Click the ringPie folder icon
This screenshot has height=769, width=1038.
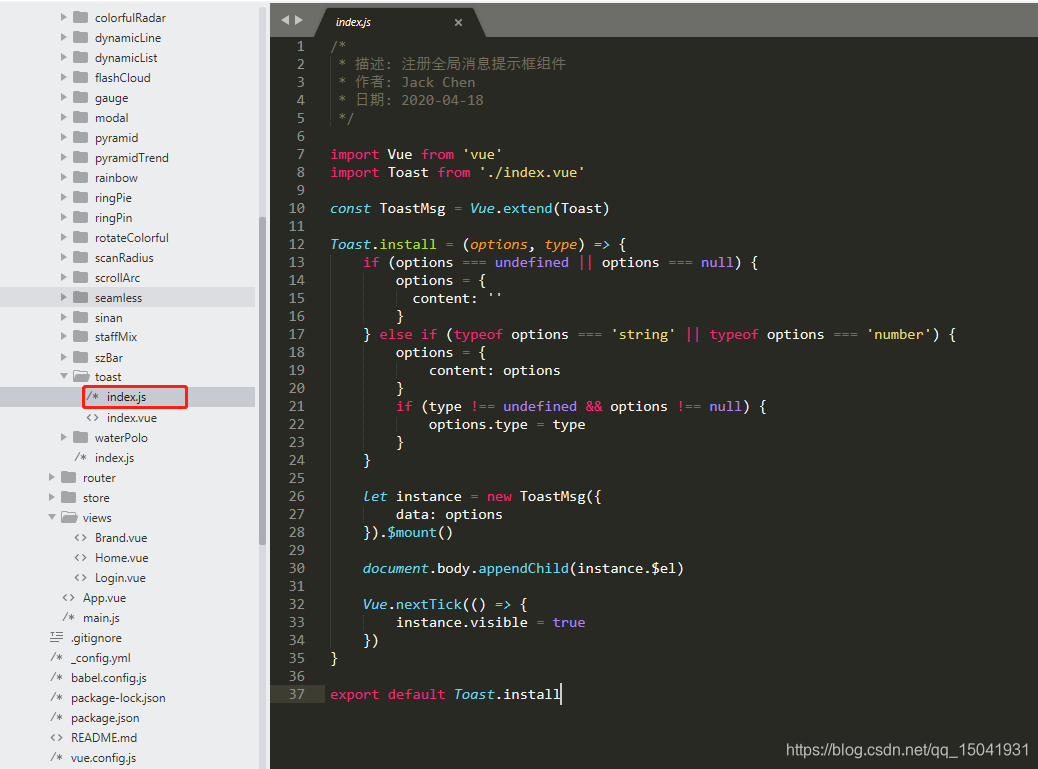[x=81, y=197]
